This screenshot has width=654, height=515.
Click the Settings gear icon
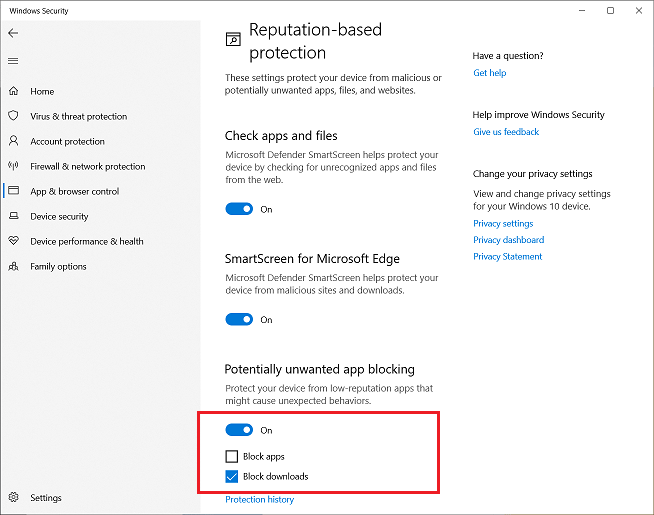click(13, 497)
